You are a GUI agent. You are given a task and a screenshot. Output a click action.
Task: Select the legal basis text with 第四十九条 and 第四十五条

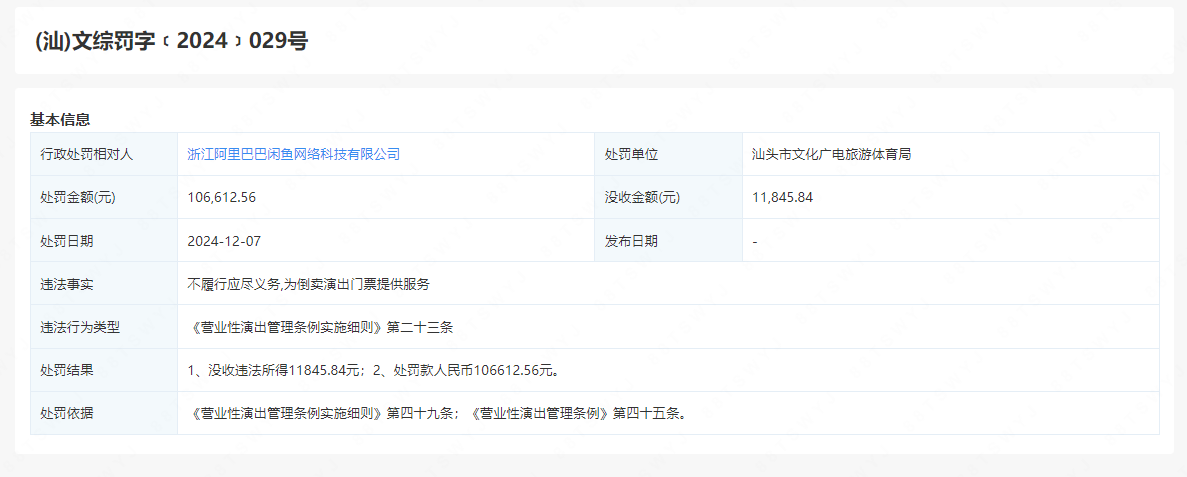coord(436,414)
